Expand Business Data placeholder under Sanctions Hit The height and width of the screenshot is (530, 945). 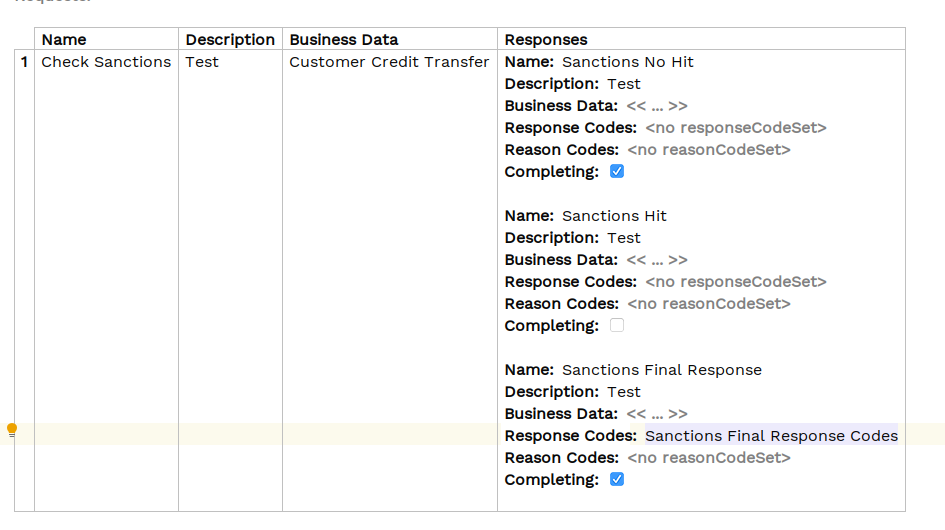[657, 260]
